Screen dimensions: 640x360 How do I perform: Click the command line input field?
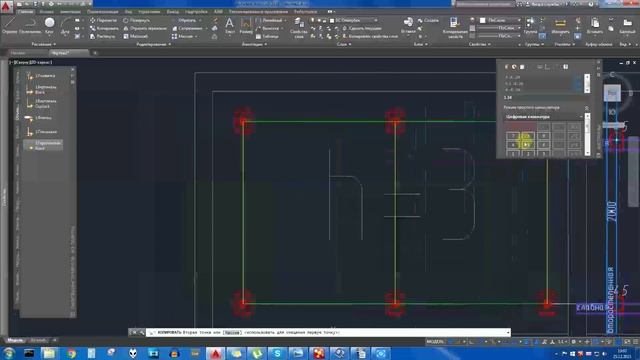327,333
